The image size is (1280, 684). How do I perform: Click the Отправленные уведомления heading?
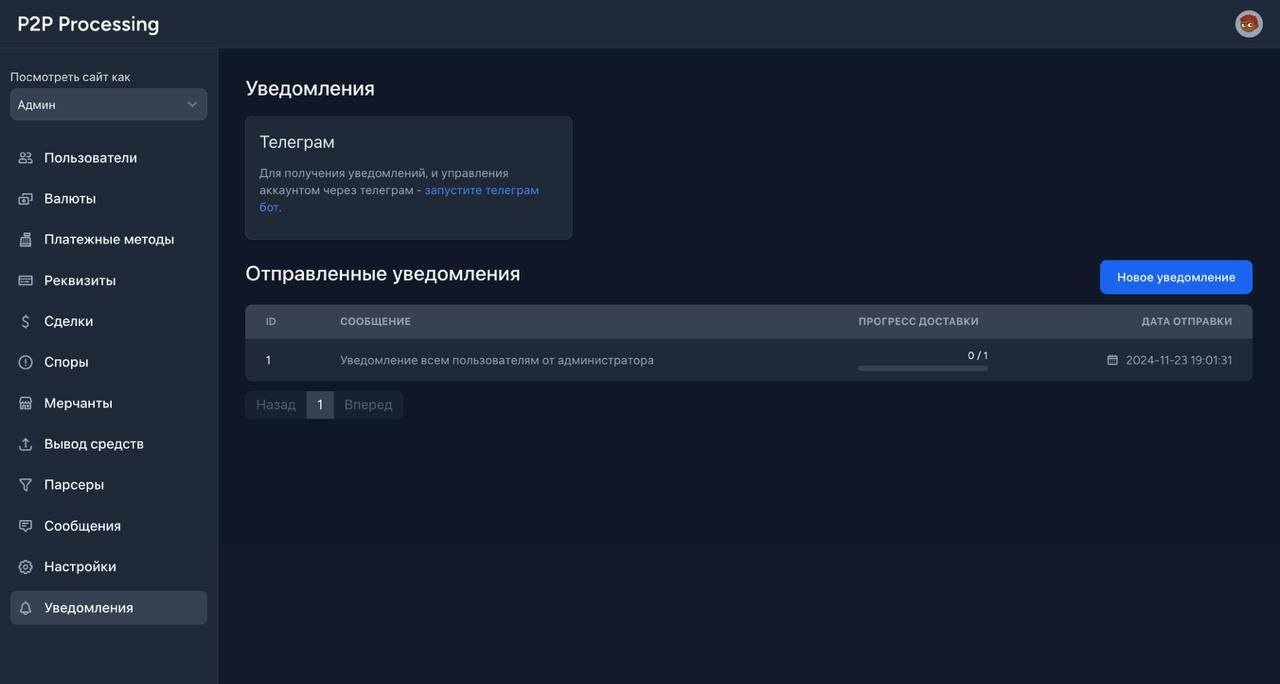pos(383,274)
